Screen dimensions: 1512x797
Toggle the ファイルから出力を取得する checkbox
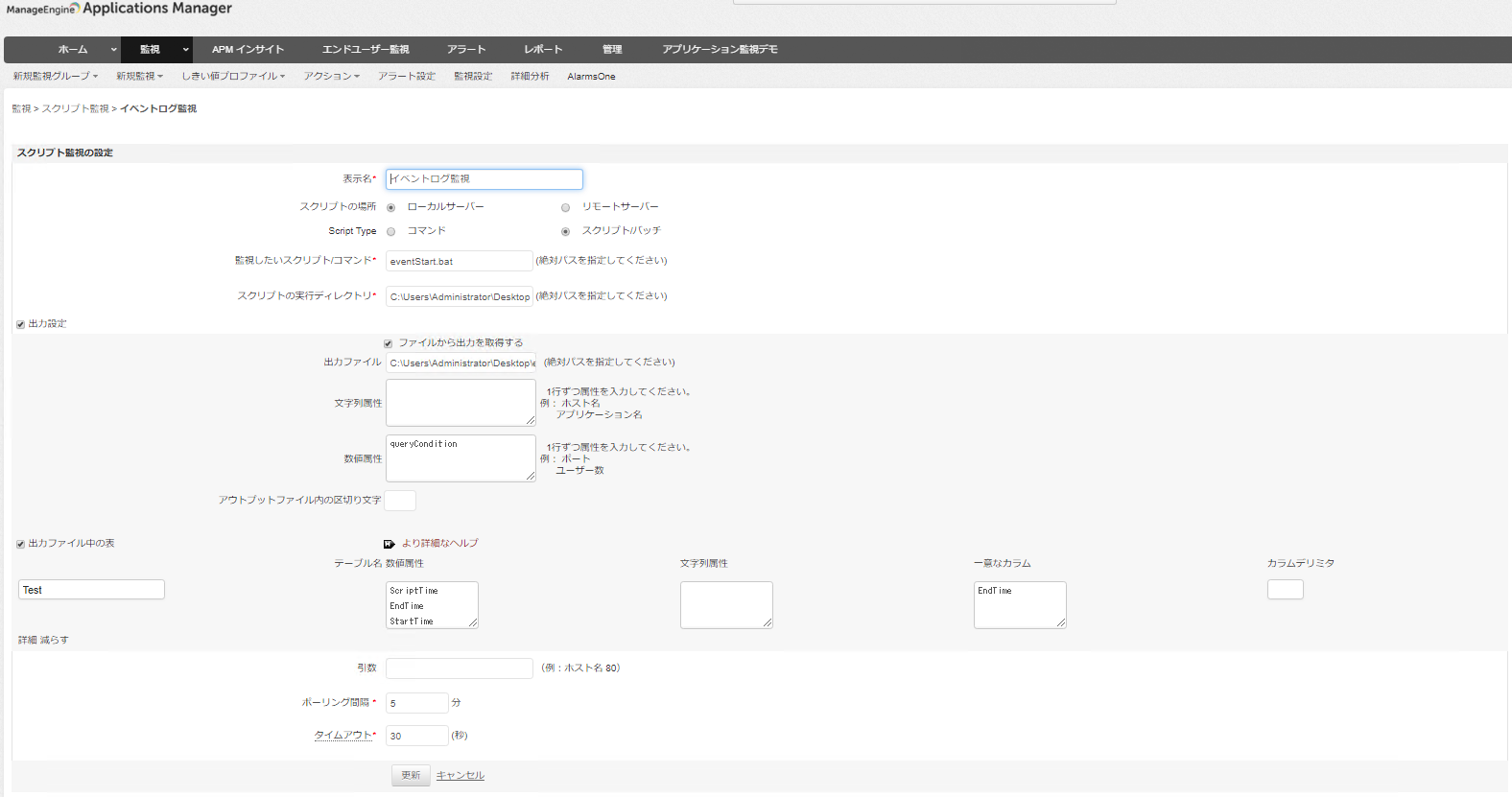click(389, 343)
